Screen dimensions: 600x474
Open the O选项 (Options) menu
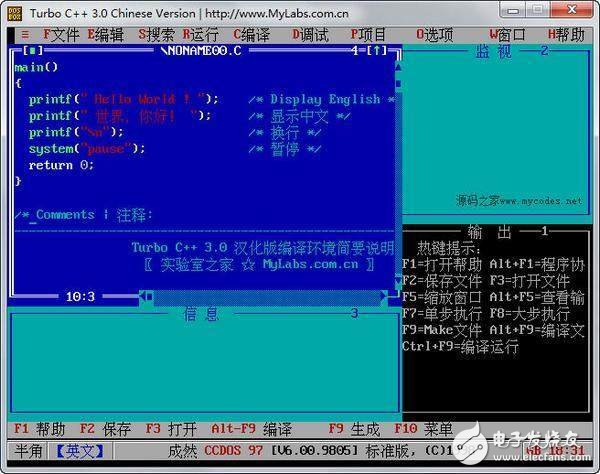pos(435,35)
